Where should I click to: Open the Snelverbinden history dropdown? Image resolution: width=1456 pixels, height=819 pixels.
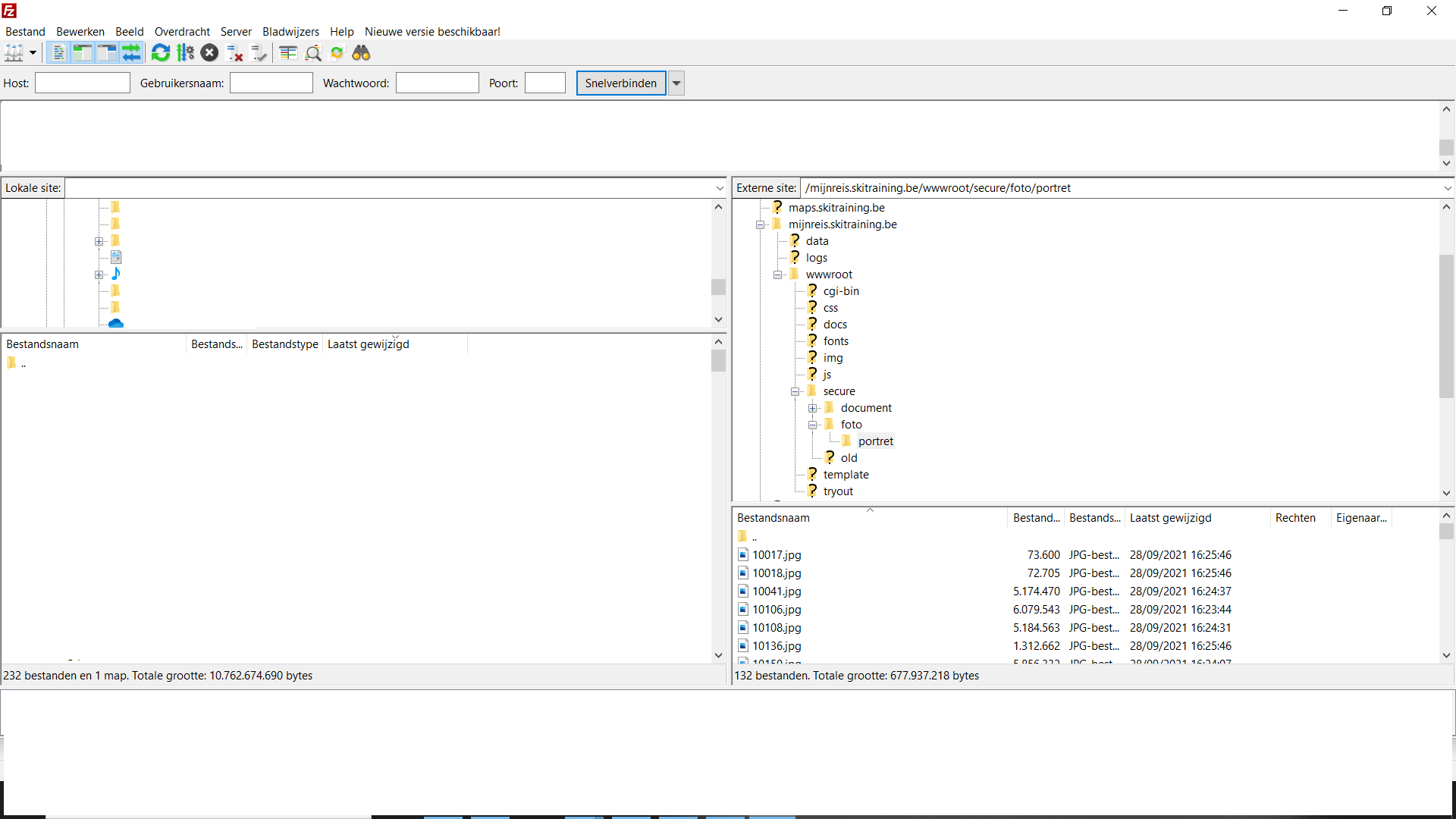coord(676,83)
